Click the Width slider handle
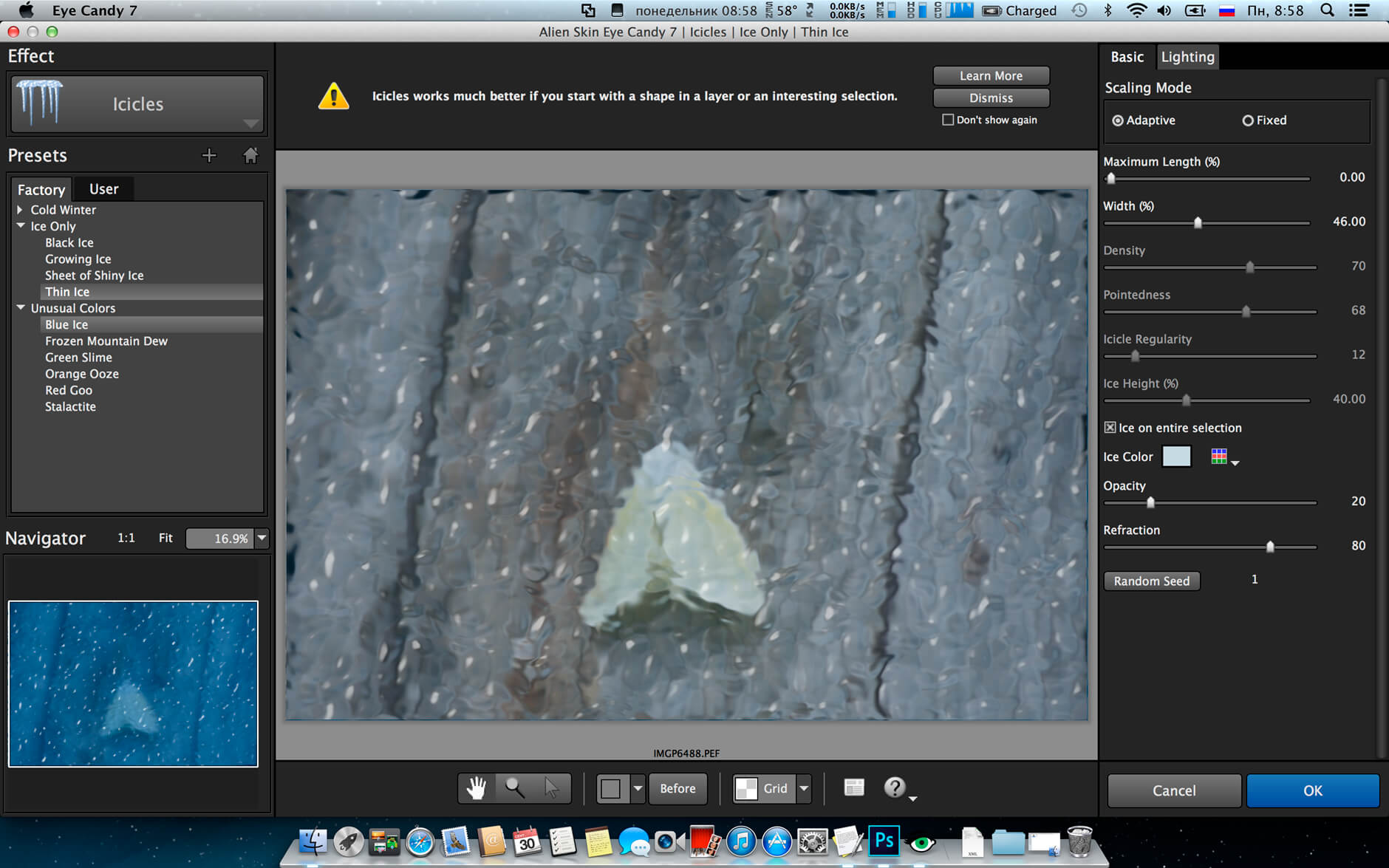 pyautogui.click(x=1198, y=222)
